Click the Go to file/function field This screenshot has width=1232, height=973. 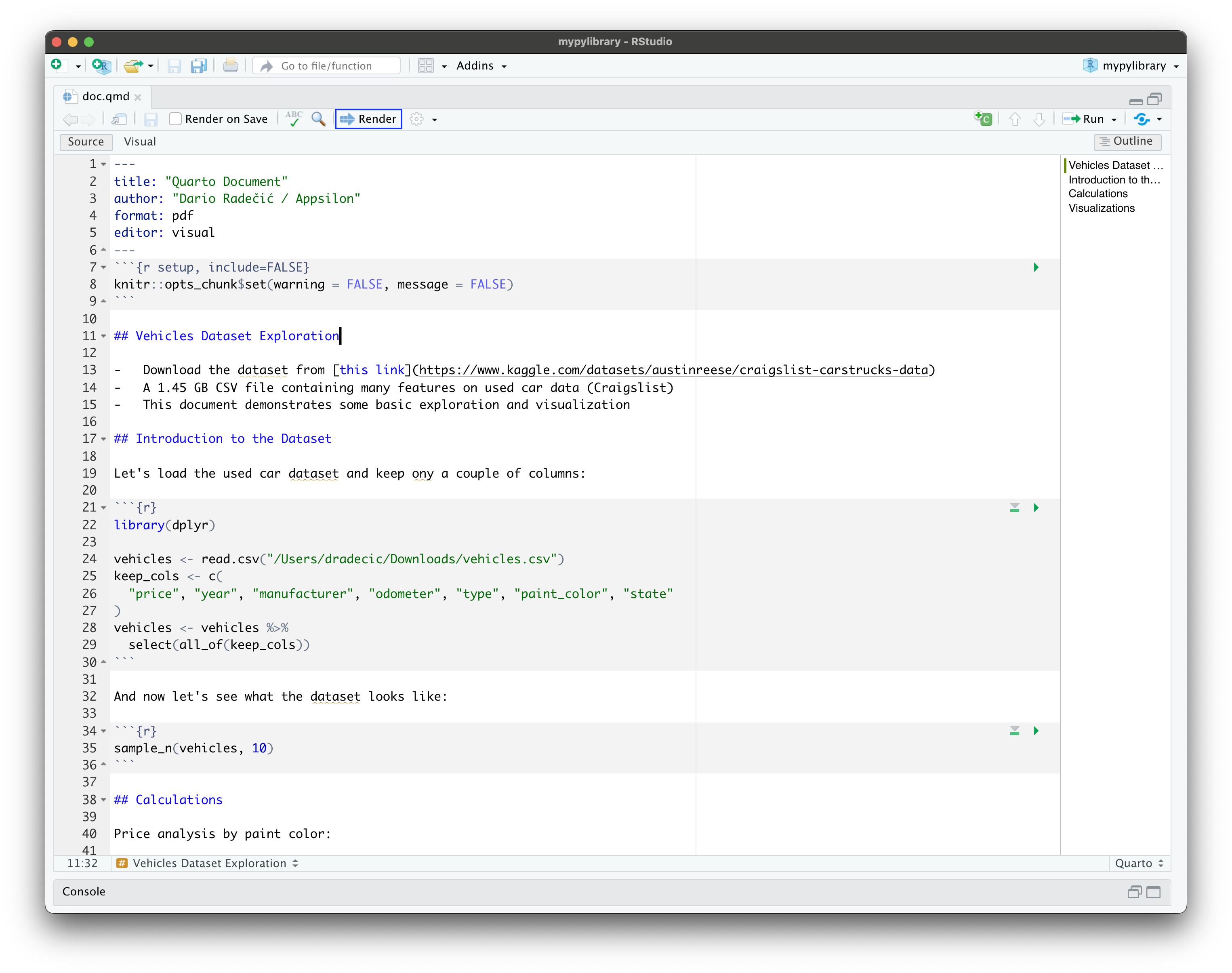click(327, 66)
